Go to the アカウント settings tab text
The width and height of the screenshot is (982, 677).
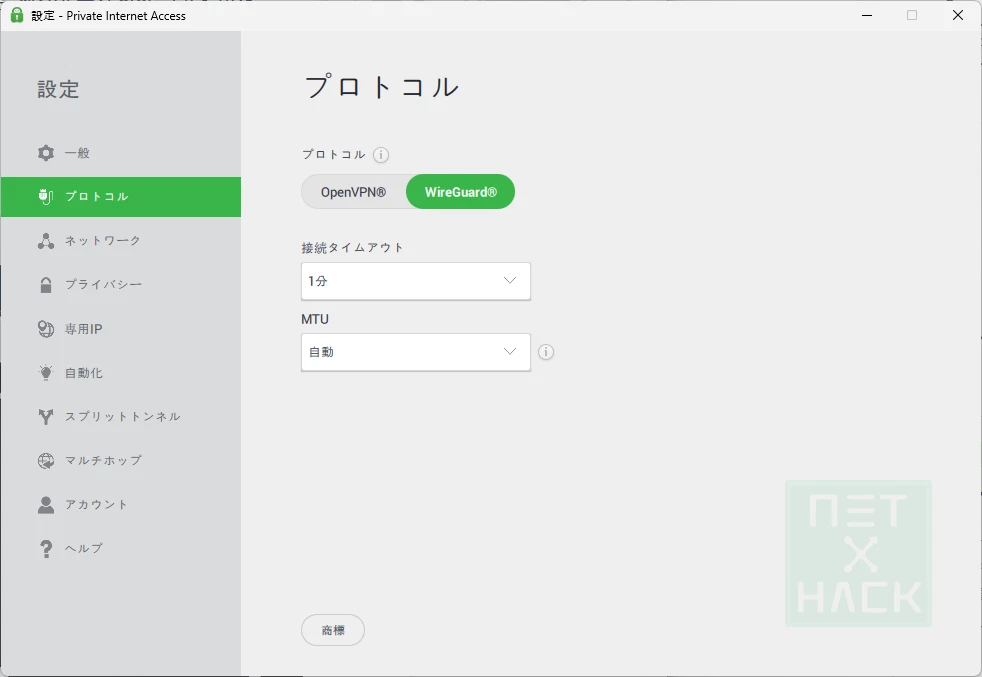(97, 505)
